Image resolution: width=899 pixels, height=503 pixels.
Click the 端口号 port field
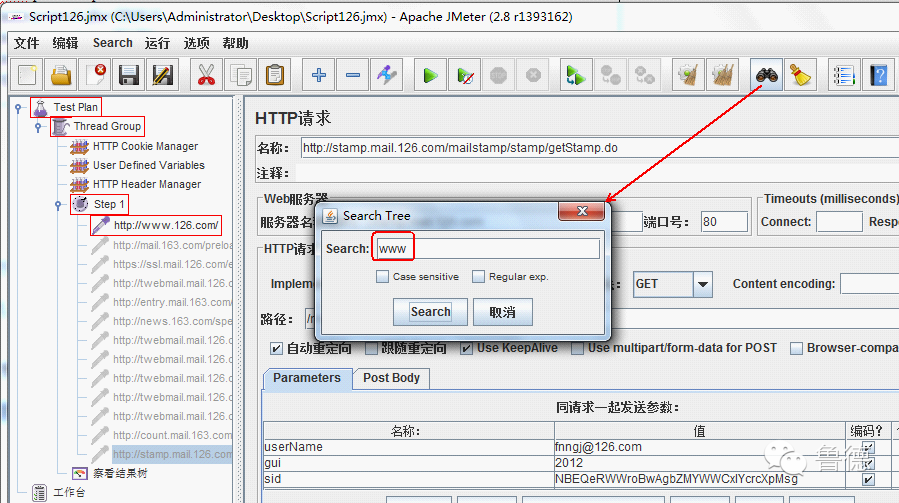[x=725, y=222]
